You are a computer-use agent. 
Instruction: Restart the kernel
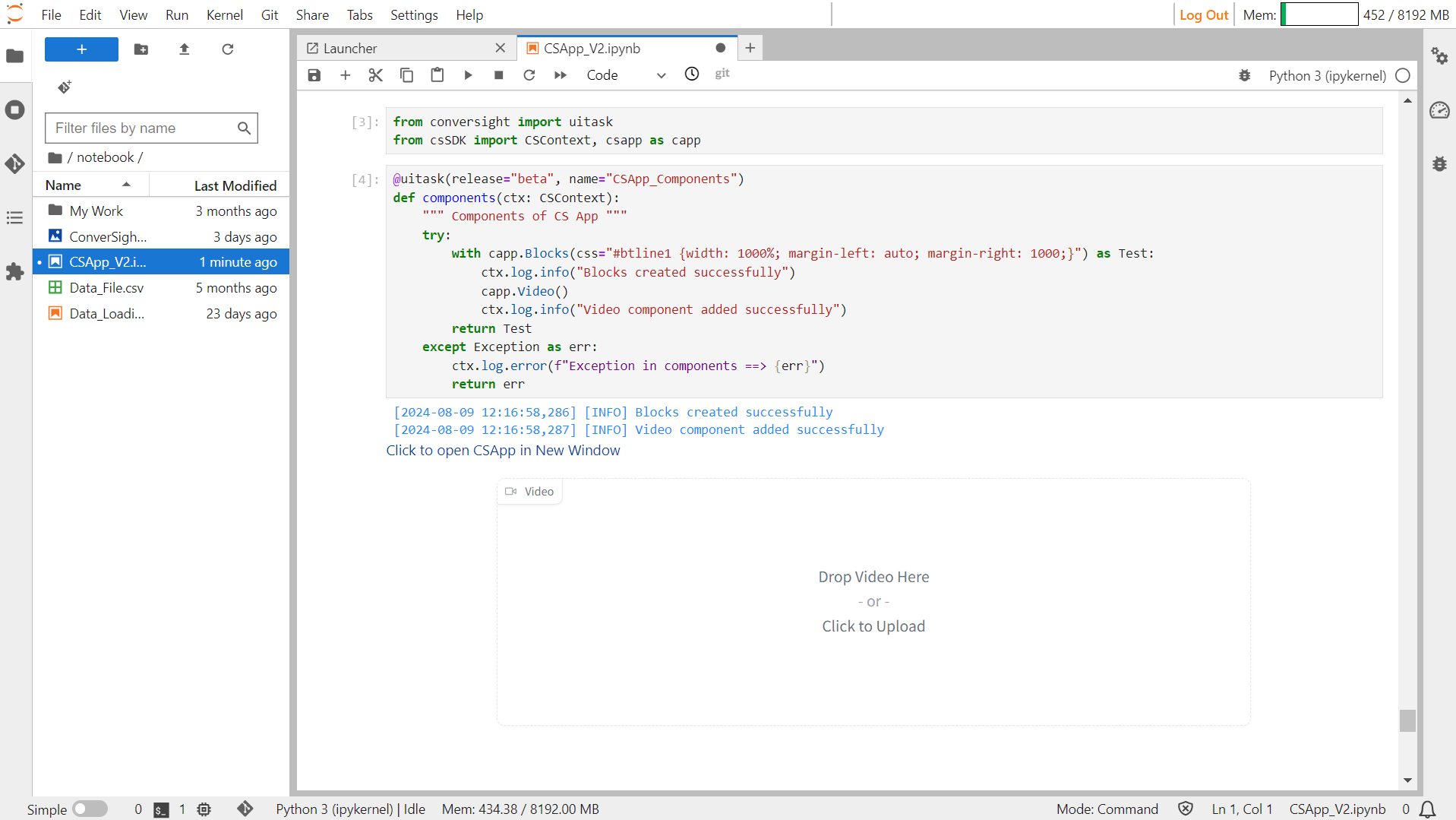click(x=529, y=75)
